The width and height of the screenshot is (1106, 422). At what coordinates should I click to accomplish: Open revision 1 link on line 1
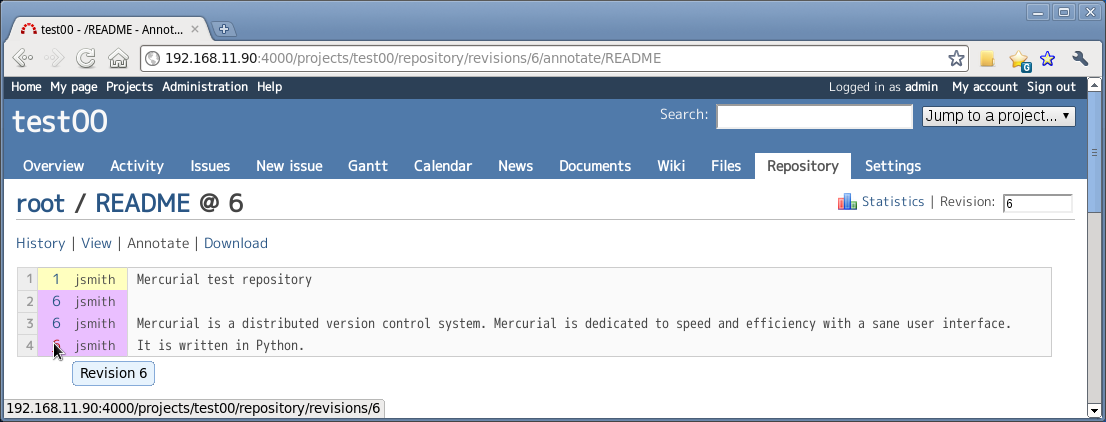point(56,279)
